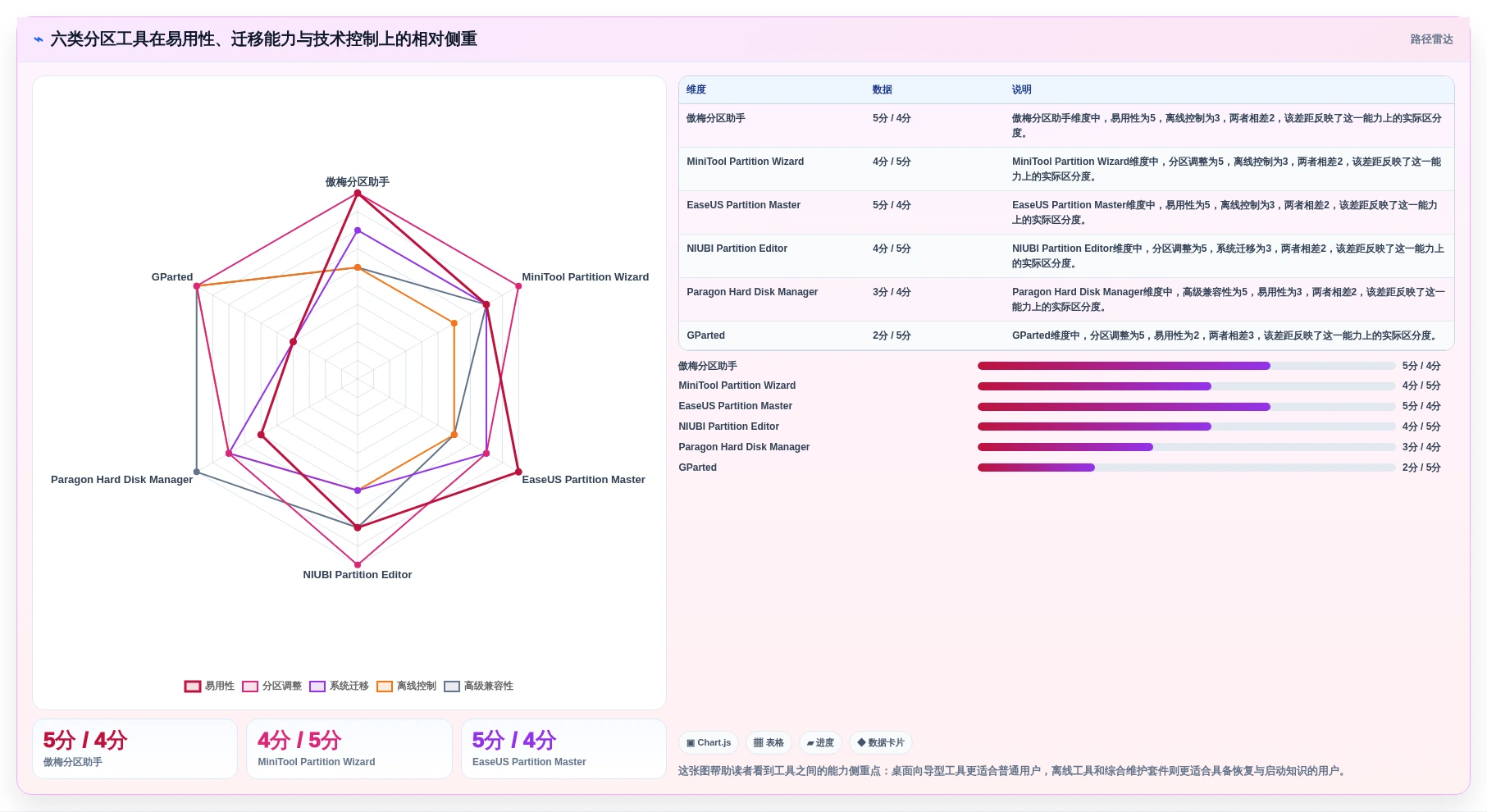Image resolution: width=1487 pixels, height=812 pixels.
Task: Click the 易用性 data point at EaseUS vertex
Action: (518, 472)
